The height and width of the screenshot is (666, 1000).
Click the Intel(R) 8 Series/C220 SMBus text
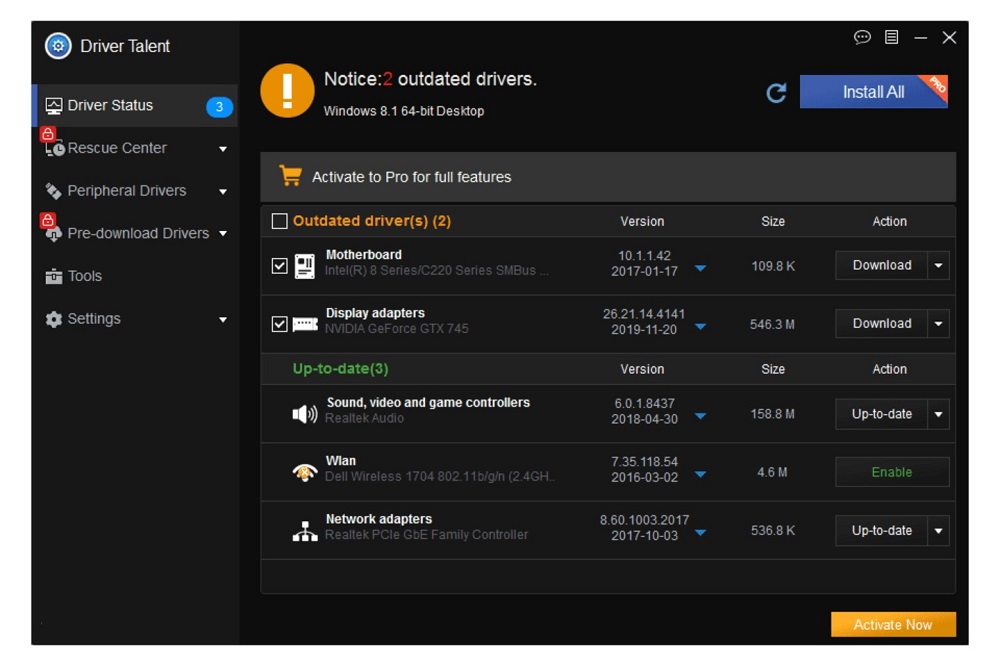coord(436,270)
